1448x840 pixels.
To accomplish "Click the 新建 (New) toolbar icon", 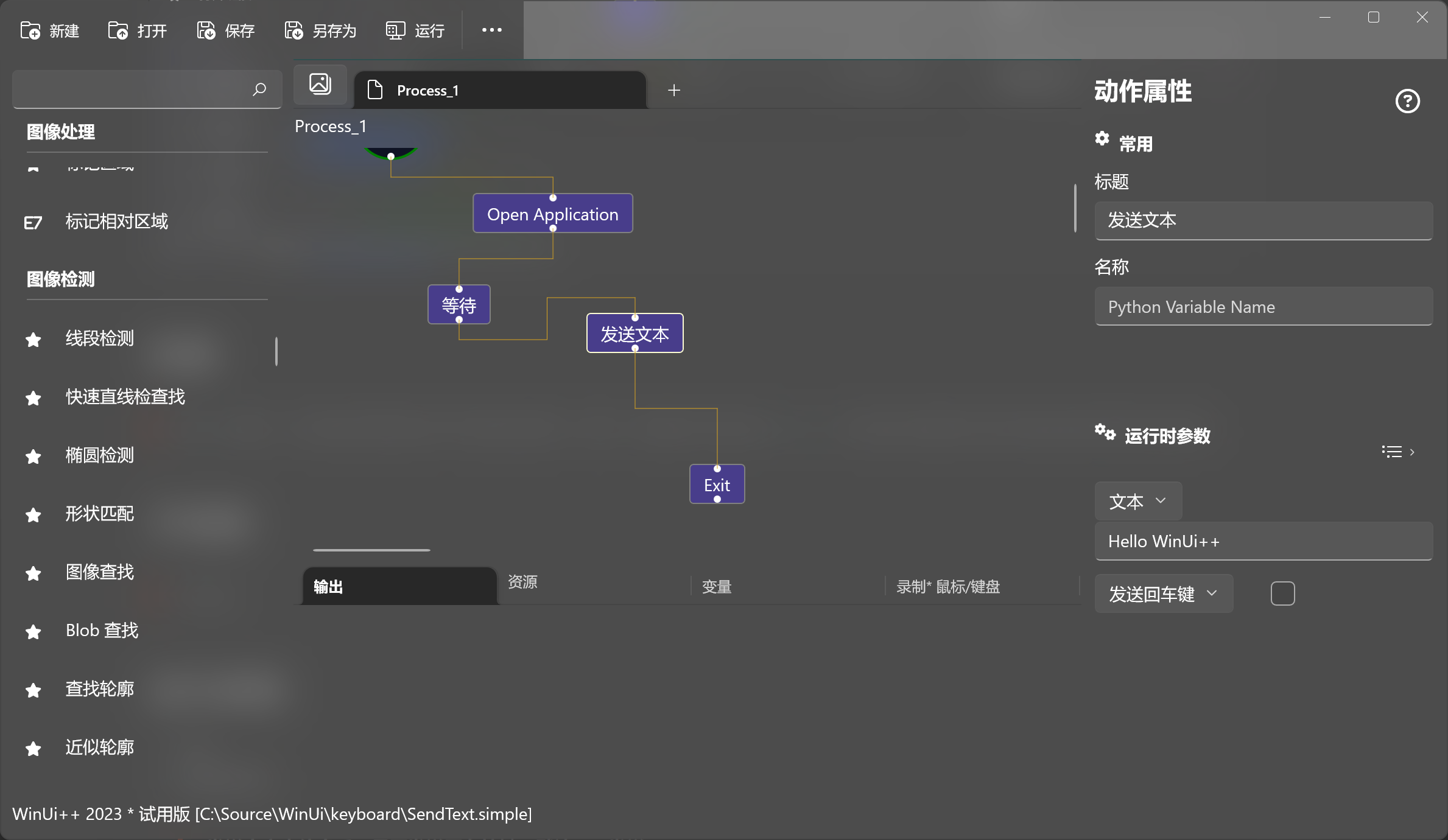I will (30, 30).
